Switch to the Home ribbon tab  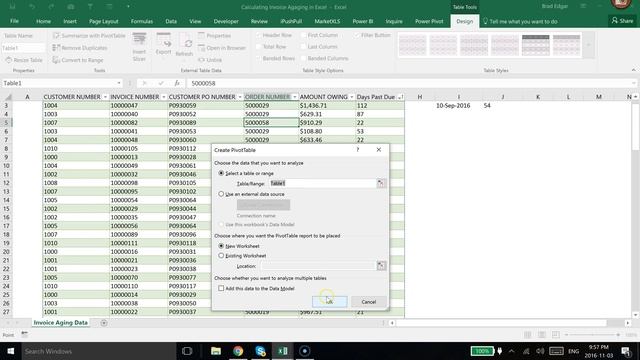(x=43, y=21)
